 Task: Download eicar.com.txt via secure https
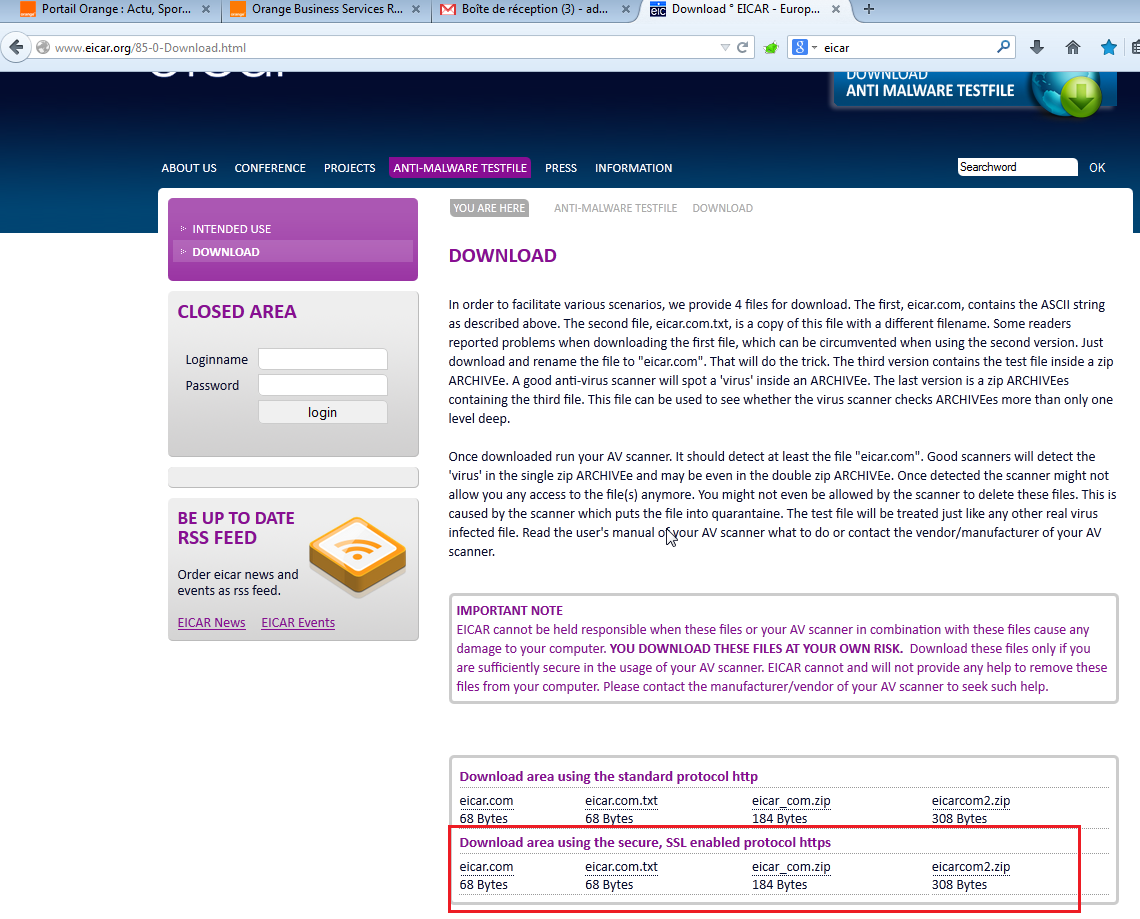pos(622,867)
